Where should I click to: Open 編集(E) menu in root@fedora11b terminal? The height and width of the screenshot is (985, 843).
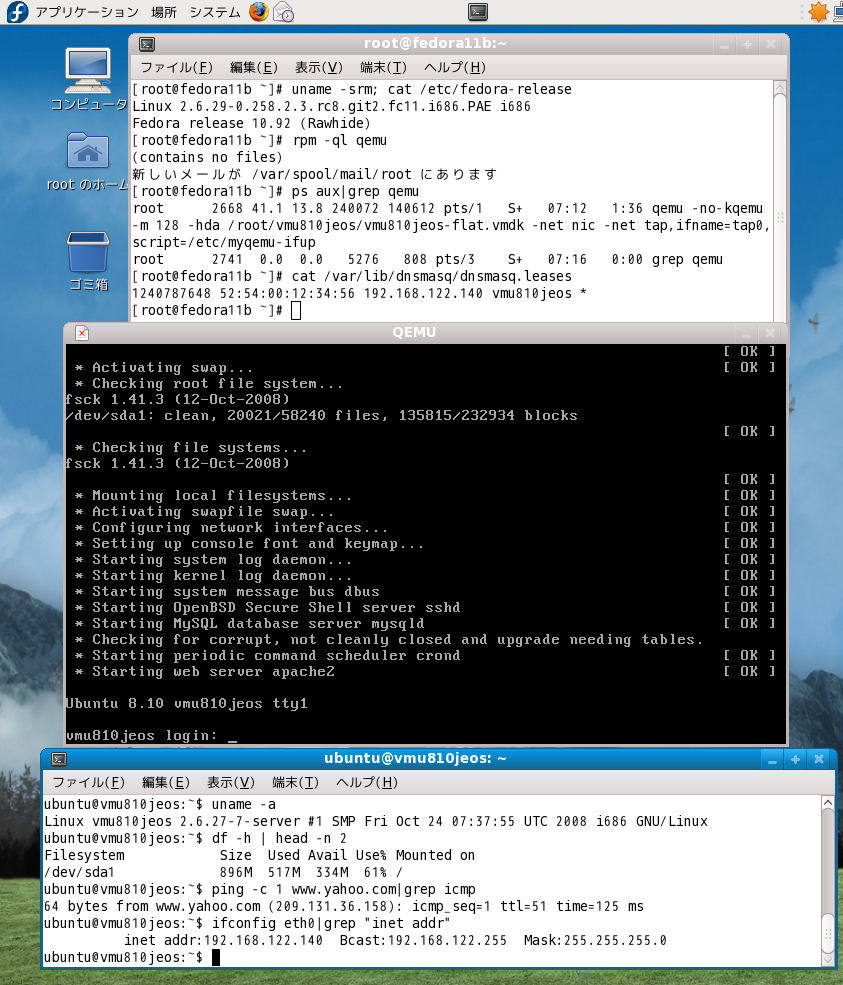point(254,67)
